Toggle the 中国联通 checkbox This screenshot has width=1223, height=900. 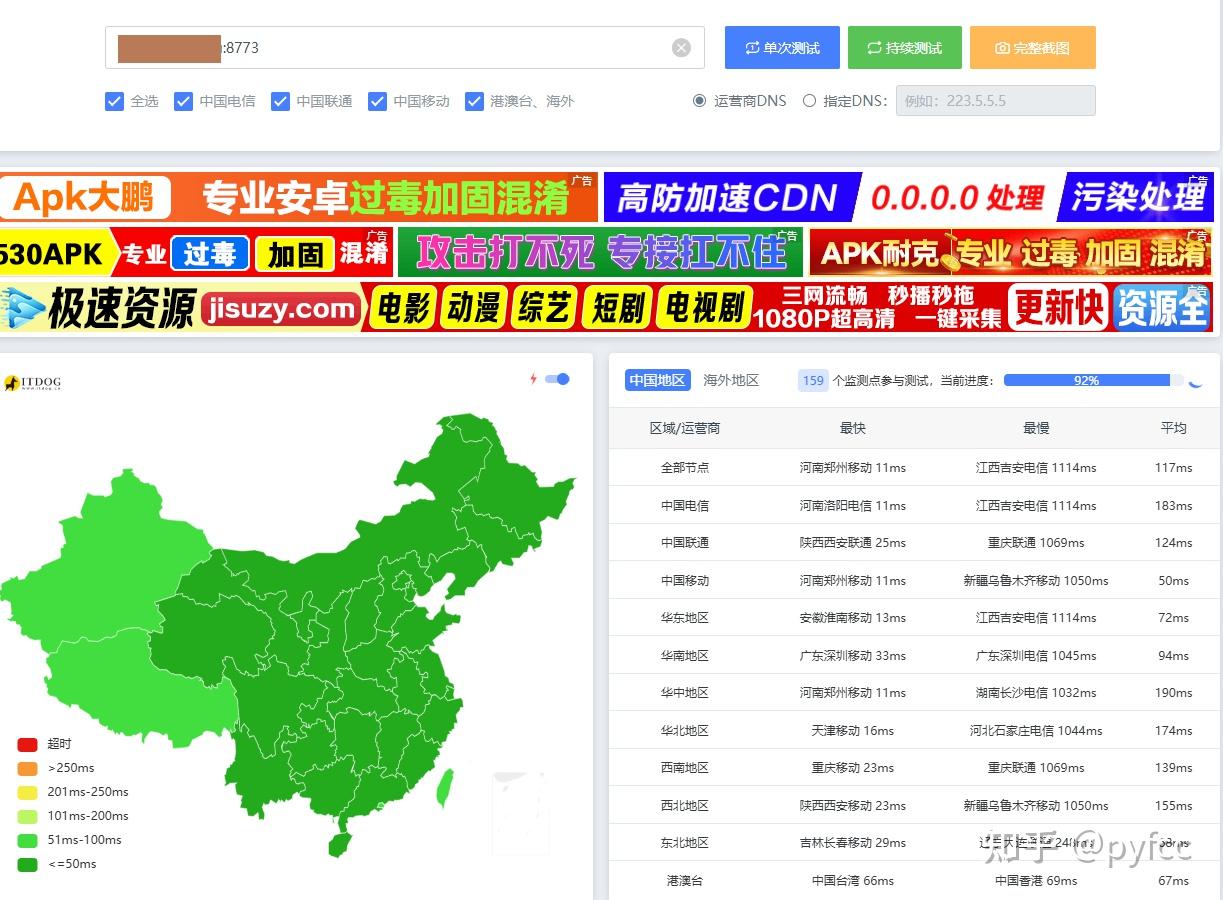[x=280, y=101]
